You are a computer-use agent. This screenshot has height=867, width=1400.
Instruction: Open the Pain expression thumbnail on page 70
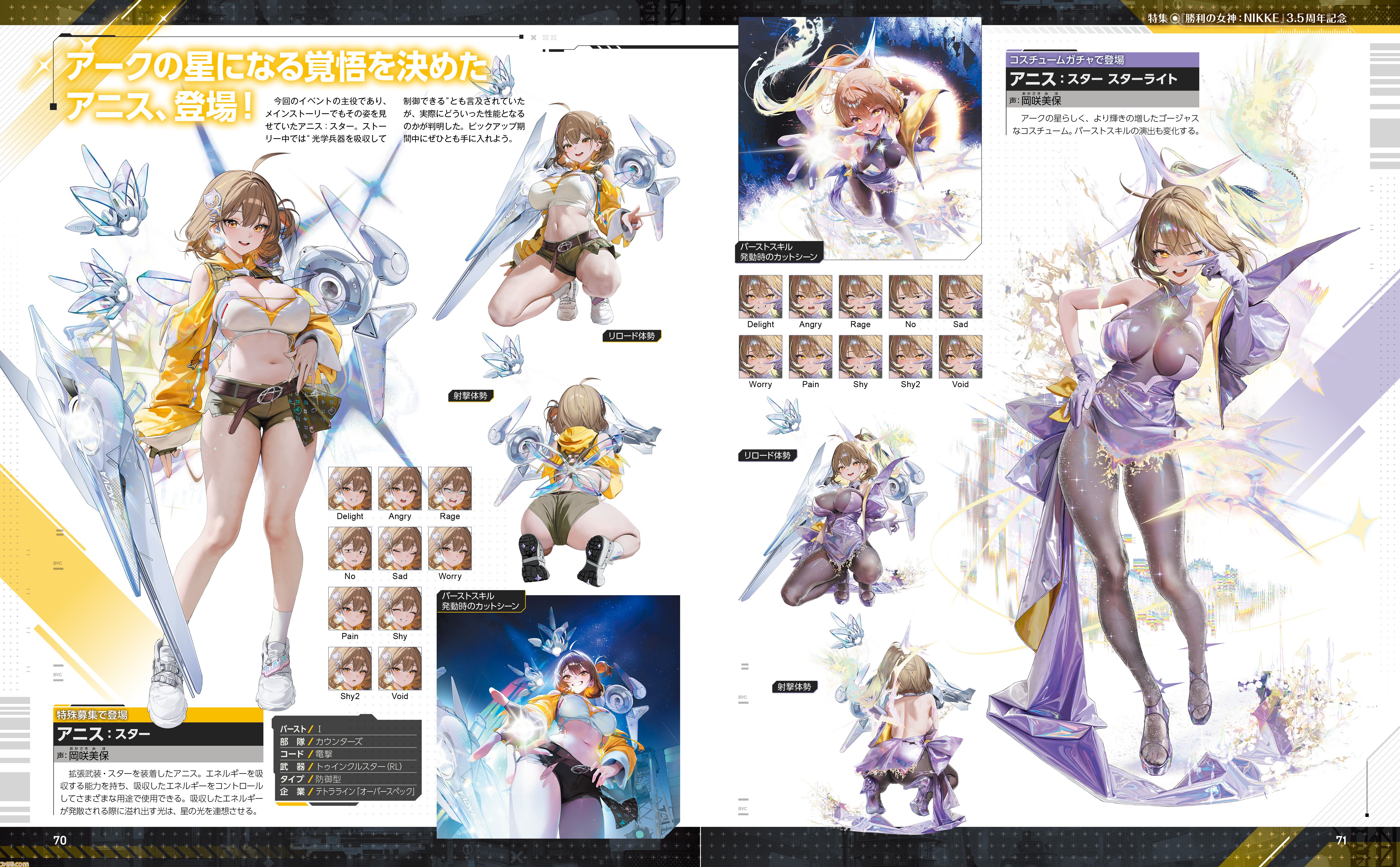point(350,608)
